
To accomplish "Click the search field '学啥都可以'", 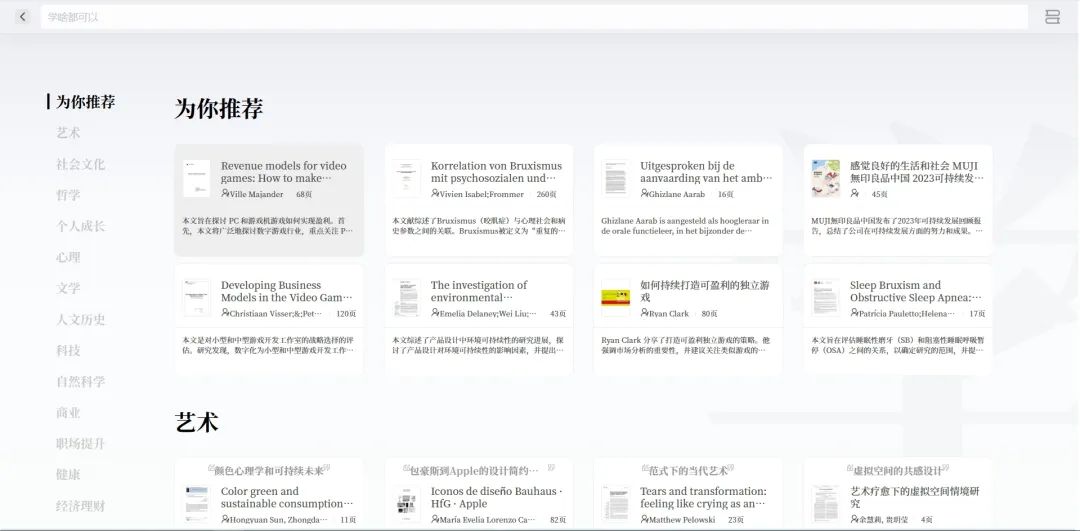I will point(534,17).
